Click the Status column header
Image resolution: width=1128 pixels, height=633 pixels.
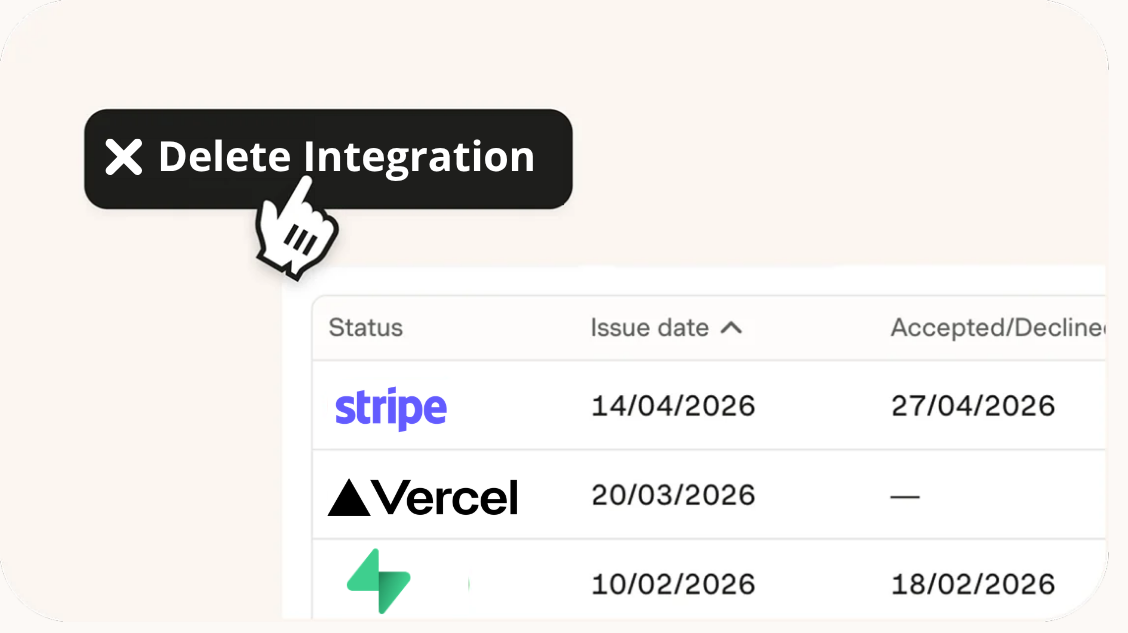click(x=365, y=328)
